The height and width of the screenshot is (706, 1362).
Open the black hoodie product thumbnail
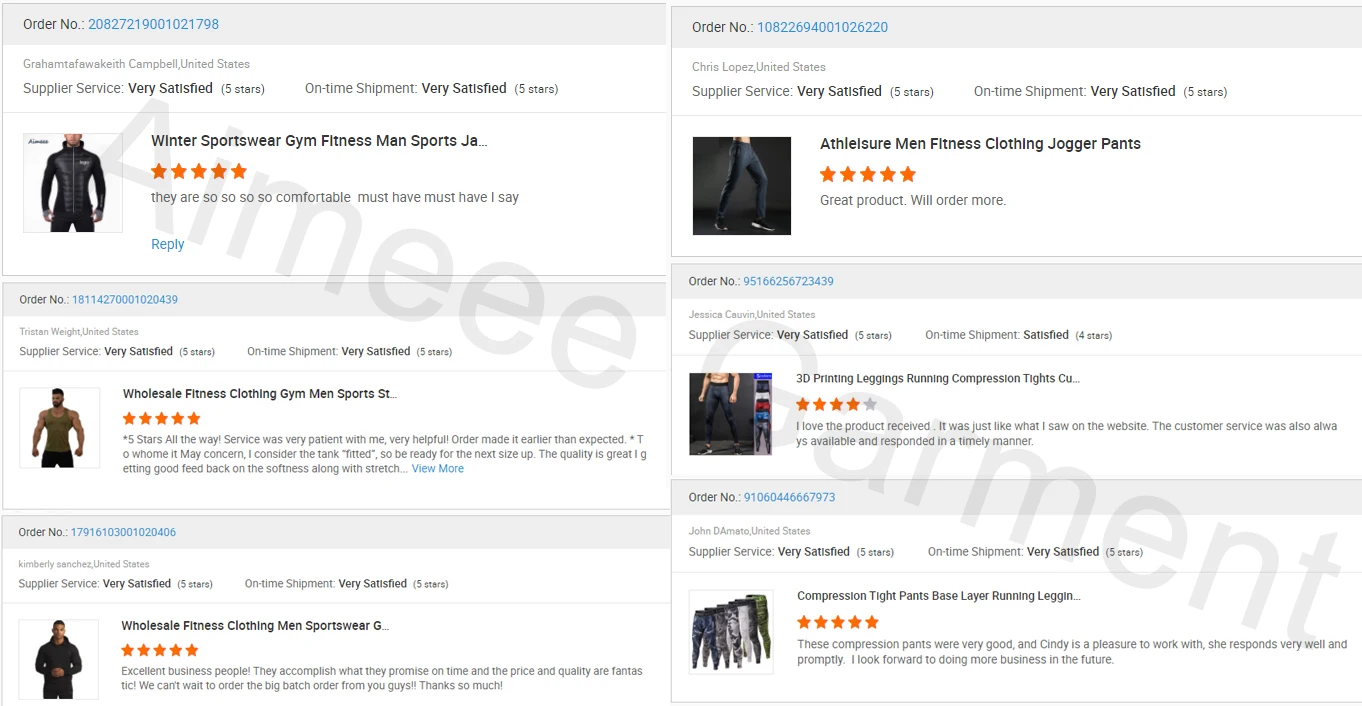coord(59,659)
